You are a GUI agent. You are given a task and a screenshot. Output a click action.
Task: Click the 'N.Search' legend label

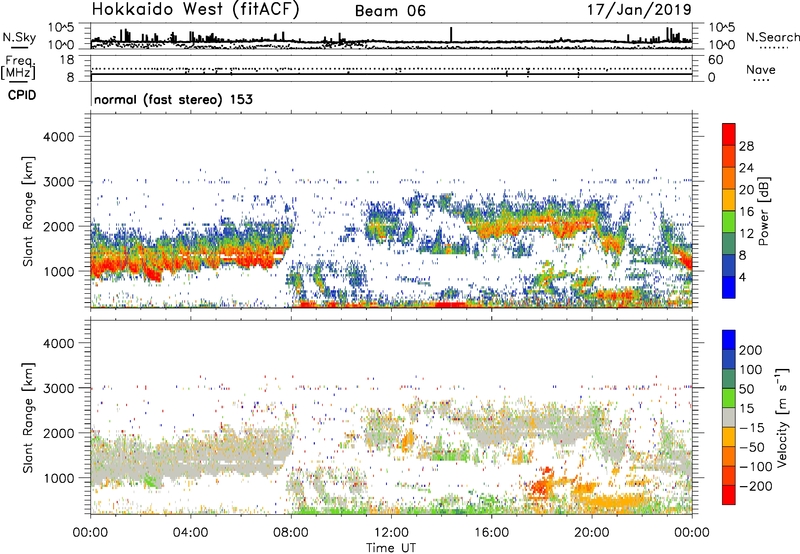click(x=772, y=37)
